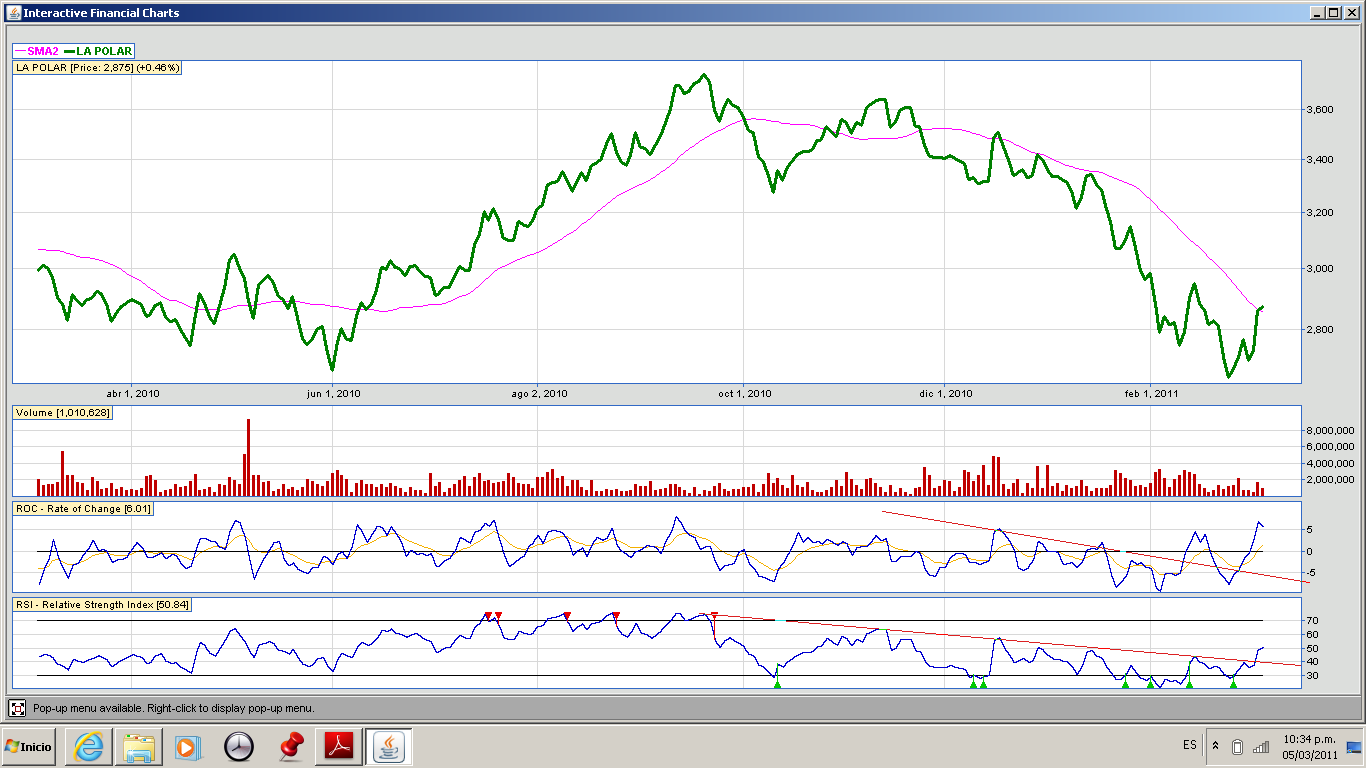Click the LA POLAR price label
Viewport: 1366px width, 768px height.
point(97,68)
